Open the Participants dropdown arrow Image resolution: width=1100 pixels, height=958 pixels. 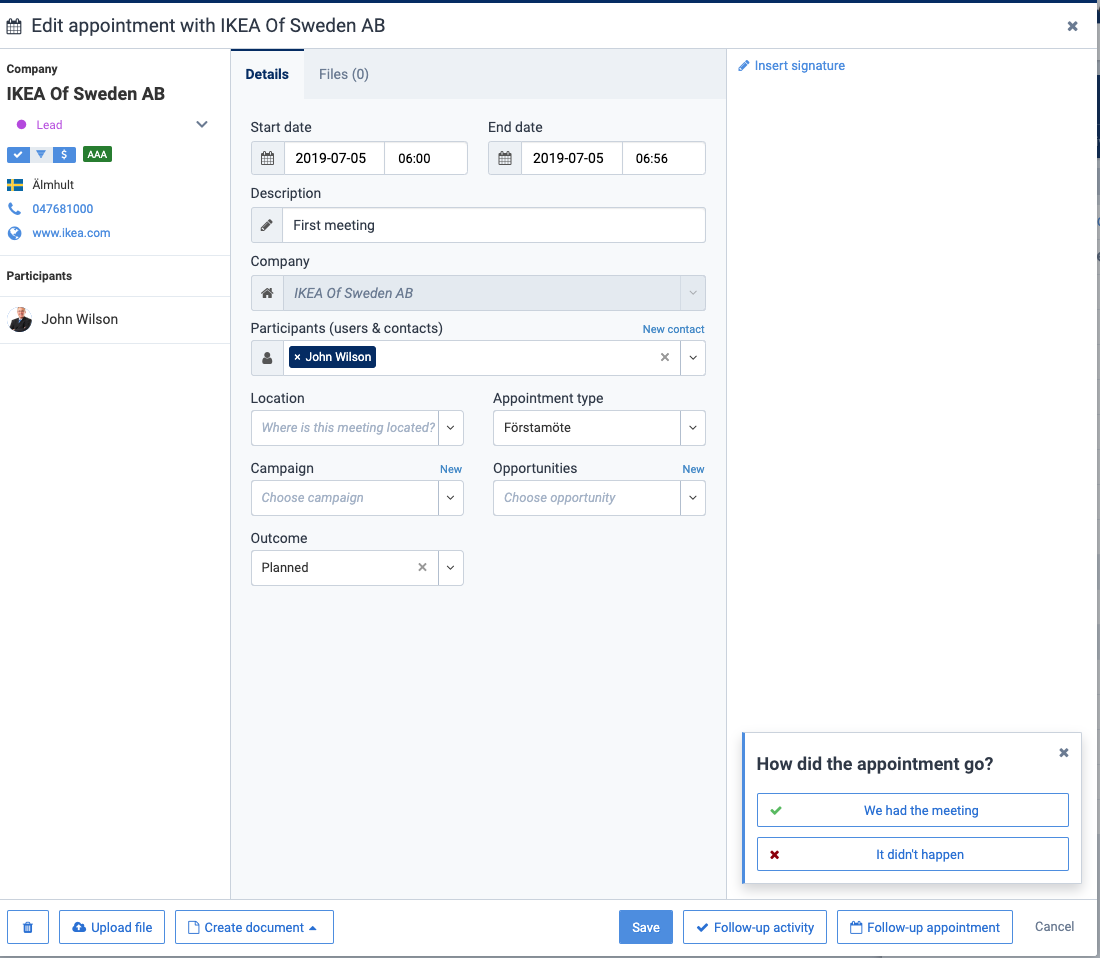pos(693,358)
